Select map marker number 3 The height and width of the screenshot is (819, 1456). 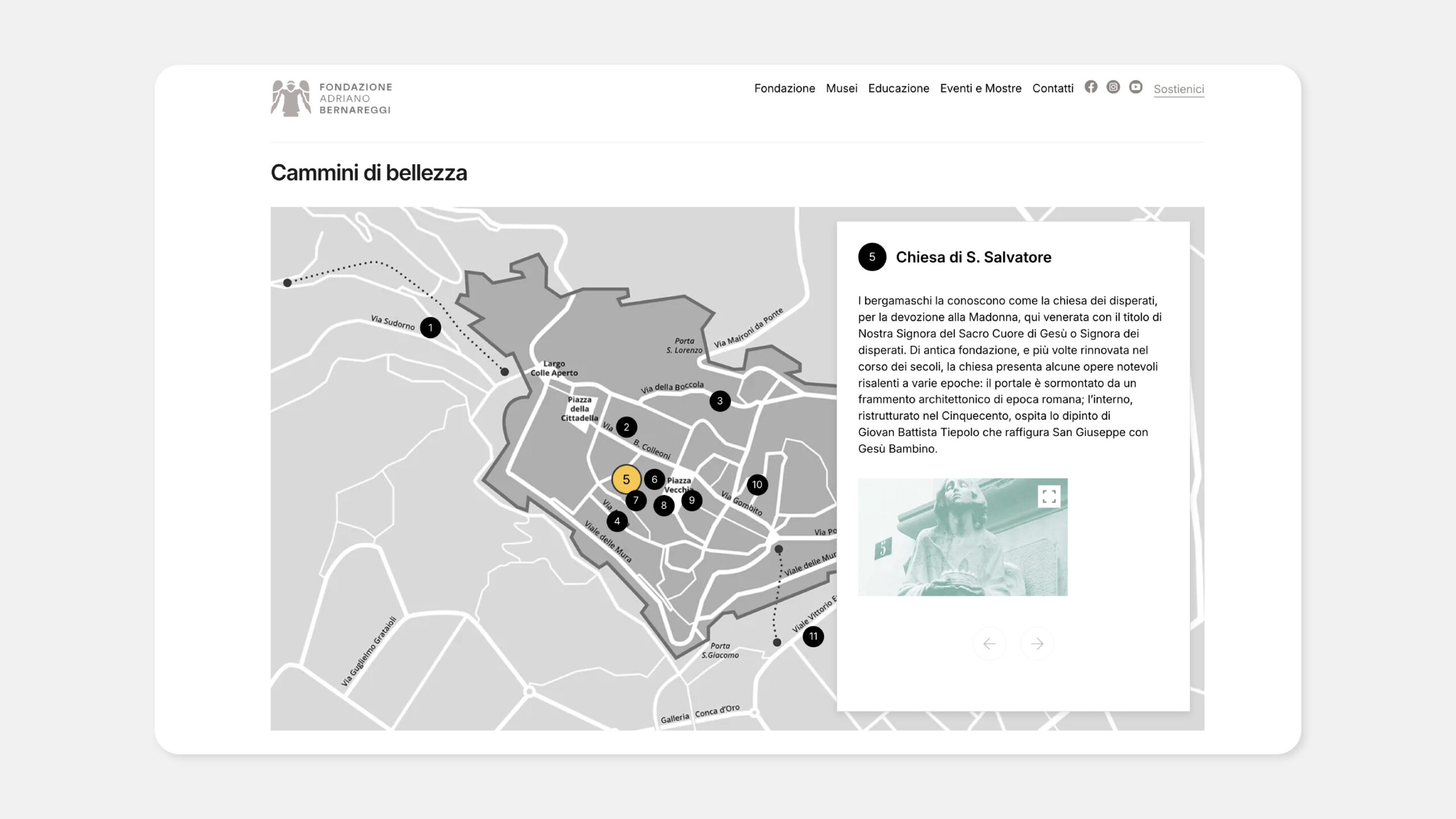point(720,401)
